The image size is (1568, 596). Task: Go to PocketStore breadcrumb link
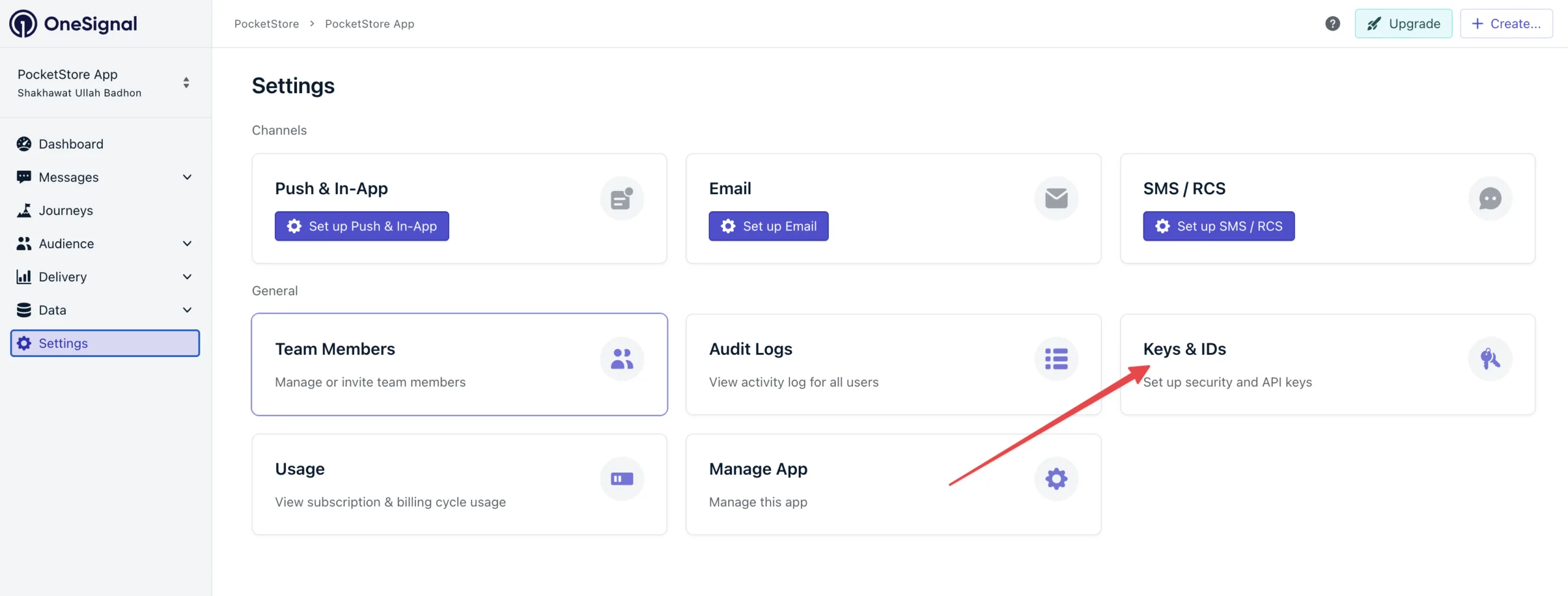(x=266, y=24)
